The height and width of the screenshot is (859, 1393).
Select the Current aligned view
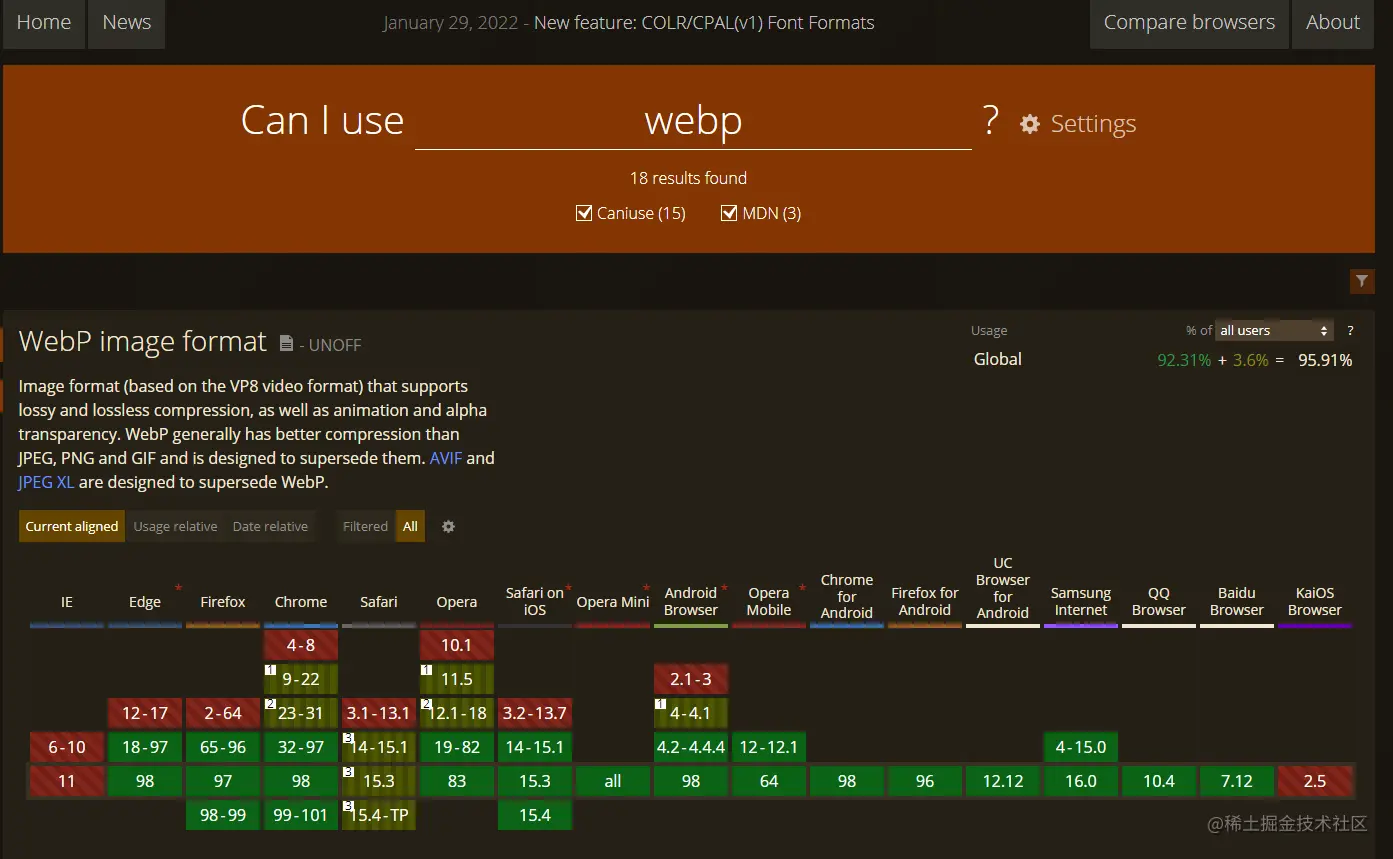72,526
